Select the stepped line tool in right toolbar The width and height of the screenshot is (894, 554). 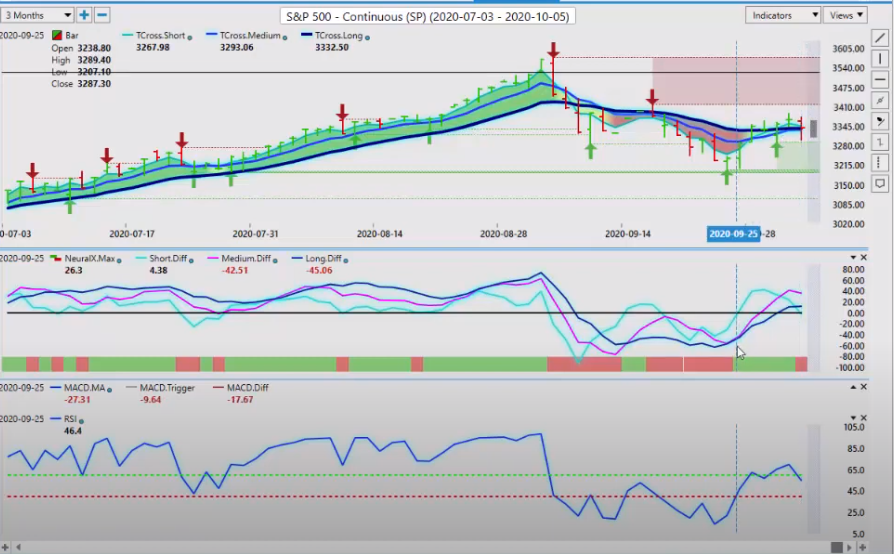coord(880,141)
